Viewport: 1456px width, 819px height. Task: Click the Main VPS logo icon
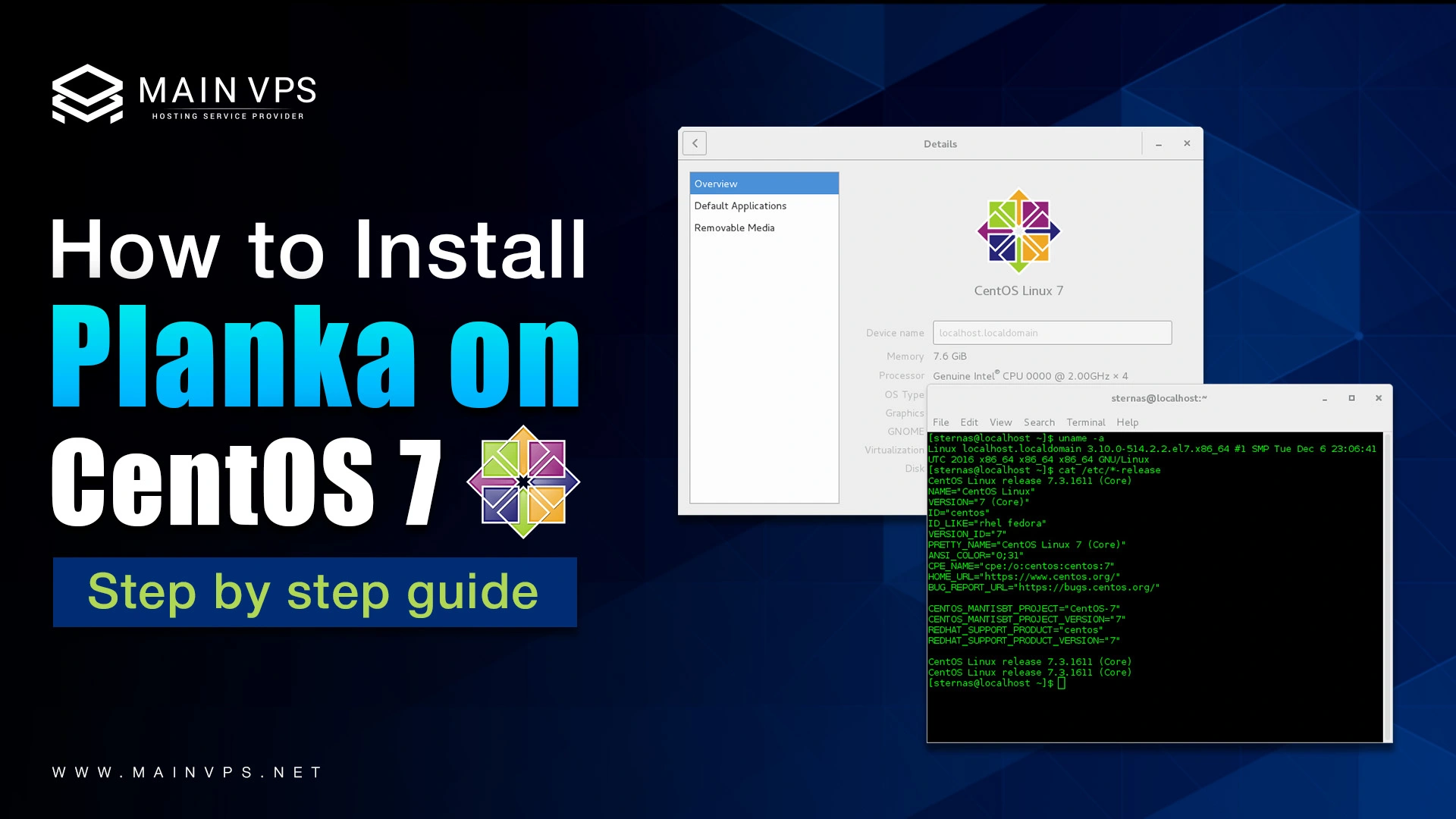coord(87,93)
